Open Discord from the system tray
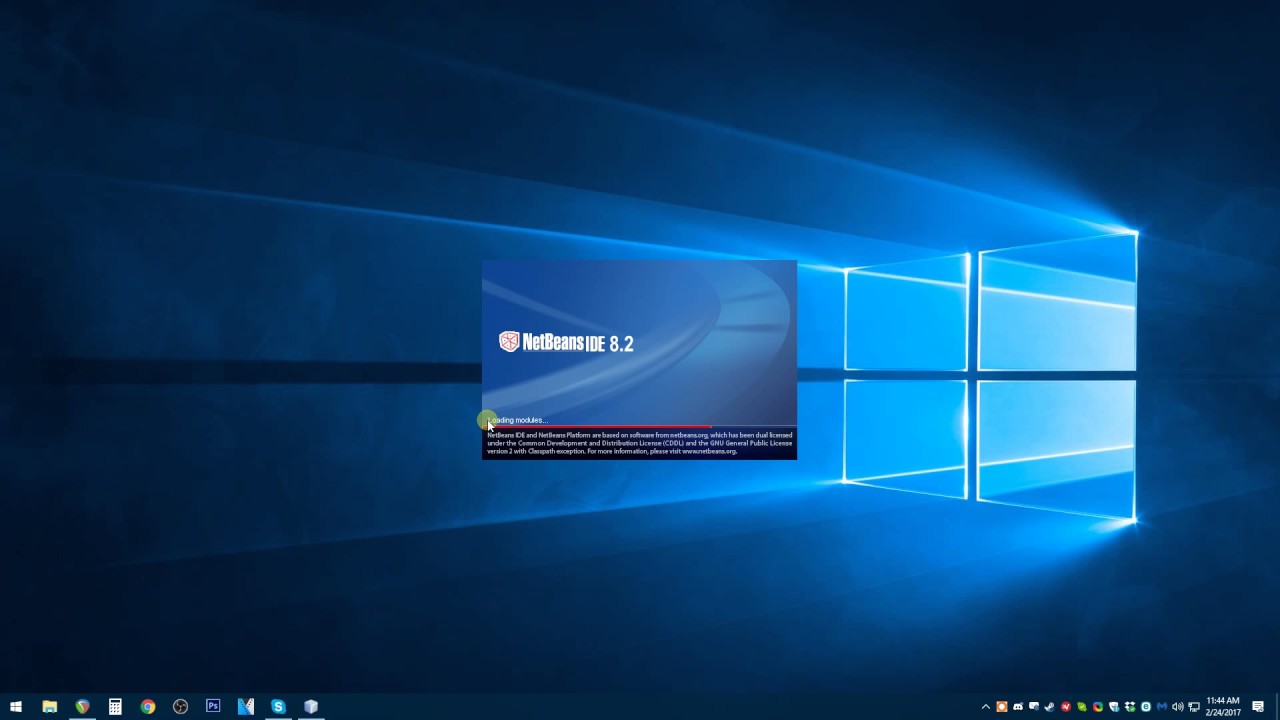 [1018, 707]
